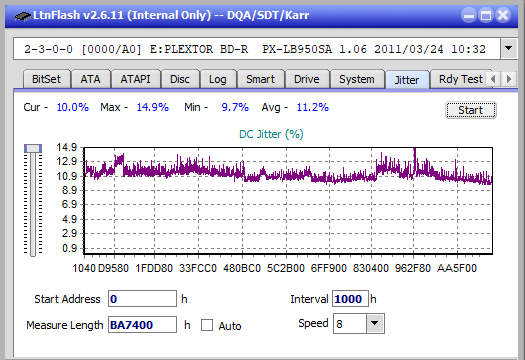Start the jitter measurement
The width and height of the screenshot is (525, 360).
click(x=471, y=110)
